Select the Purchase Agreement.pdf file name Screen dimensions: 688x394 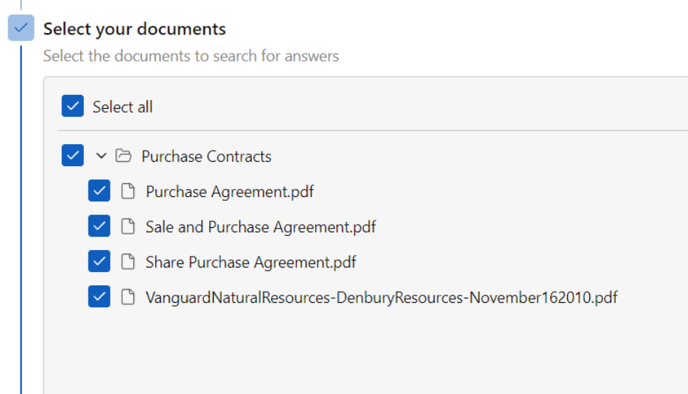click(229, 192)
